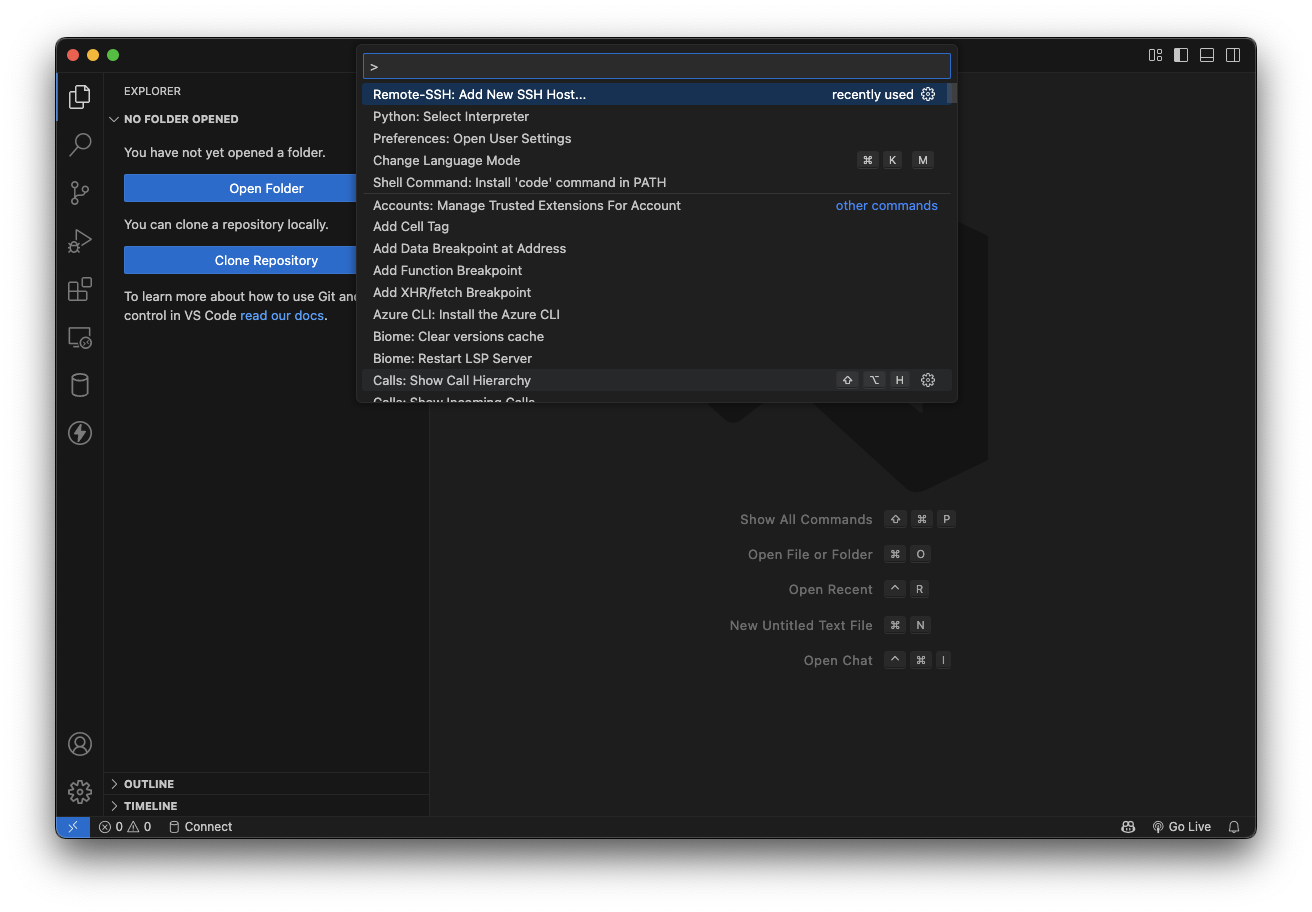The image size is (1312, 912).
Task: Open the Accounts icon in the sidebar
Action: [x=80, y=743]
